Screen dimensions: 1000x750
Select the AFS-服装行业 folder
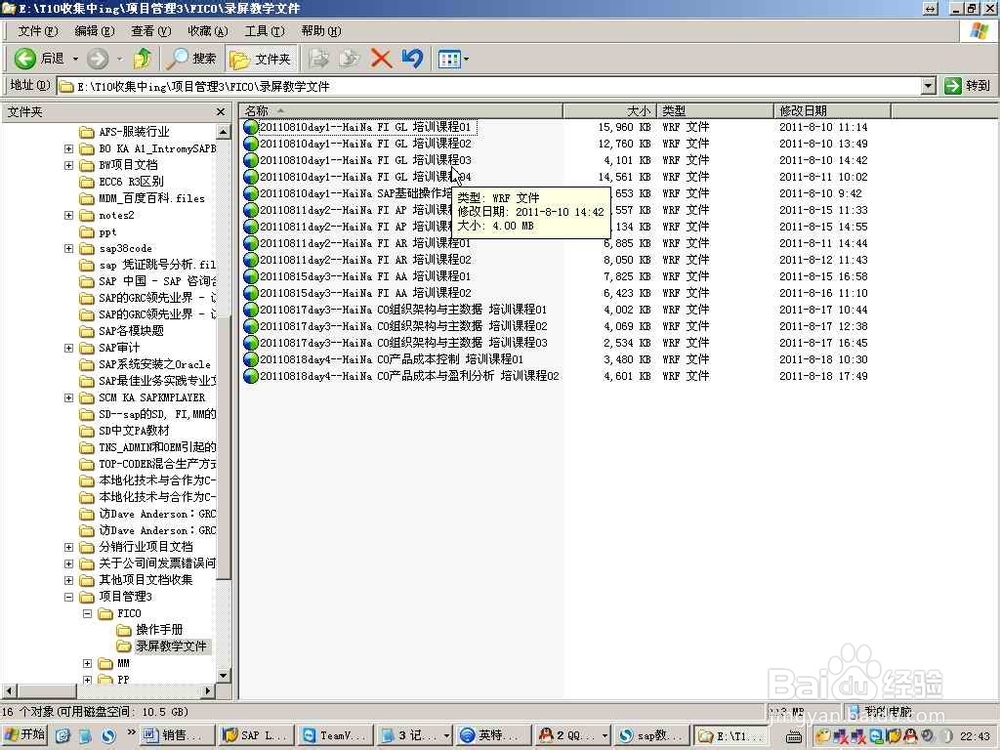click(x=134, y=132)
